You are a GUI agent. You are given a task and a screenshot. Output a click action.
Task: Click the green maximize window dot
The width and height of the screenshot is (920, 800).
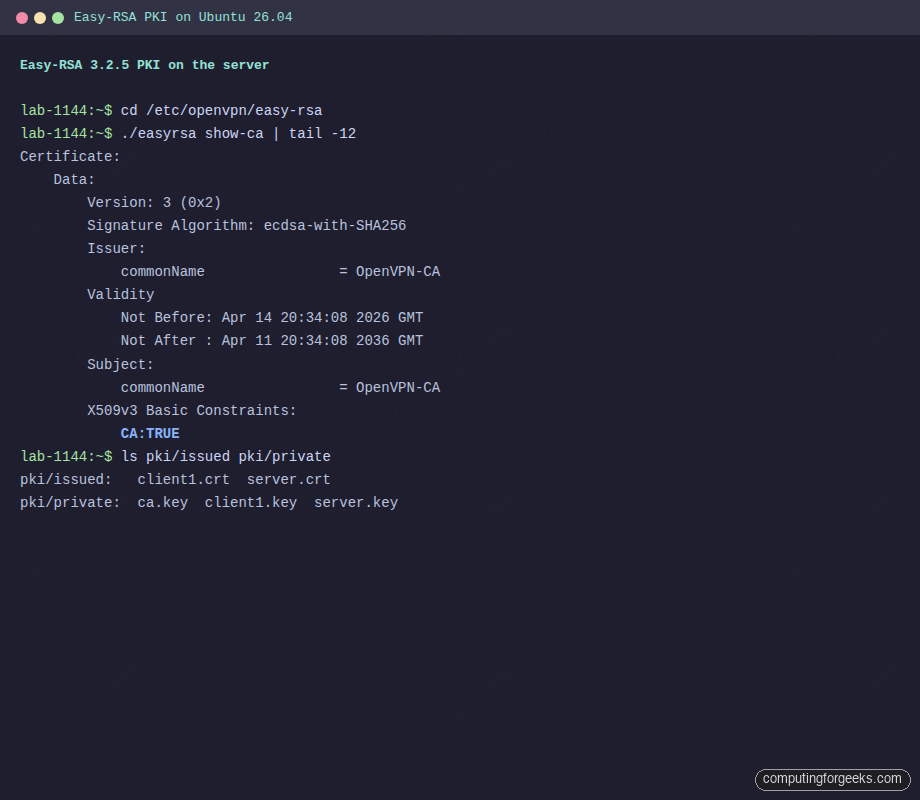58,17
